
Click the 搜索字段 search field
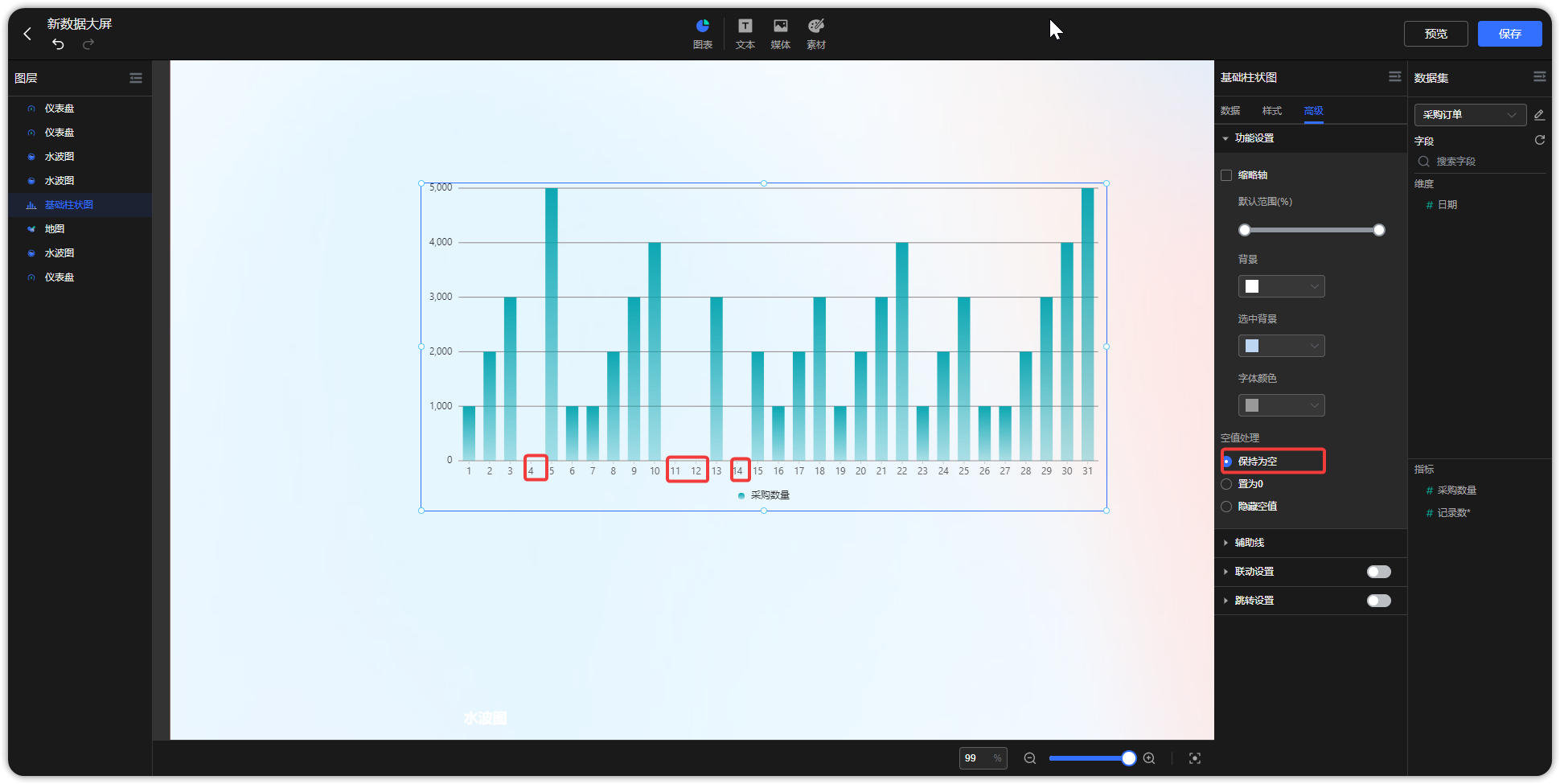click(x=1480, y=162)
